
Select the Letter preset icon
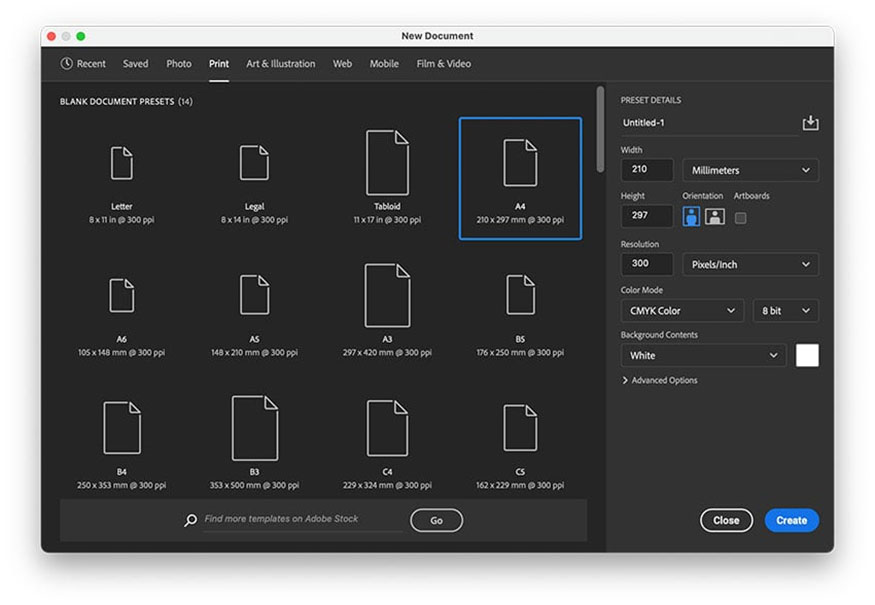tap(122, 163)
